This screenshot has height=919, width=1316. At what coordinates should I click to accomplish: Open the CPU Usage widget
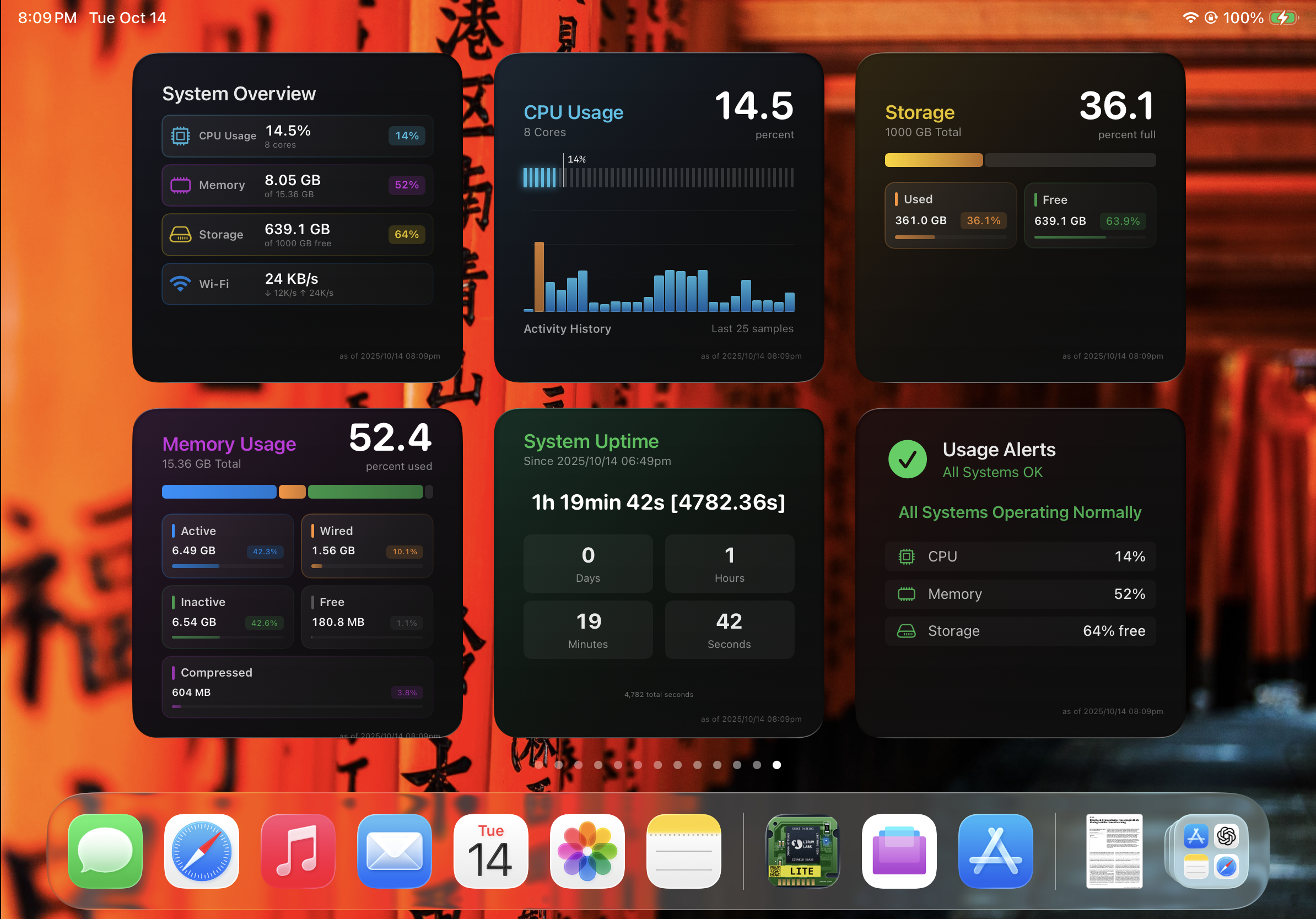(658, 218)
